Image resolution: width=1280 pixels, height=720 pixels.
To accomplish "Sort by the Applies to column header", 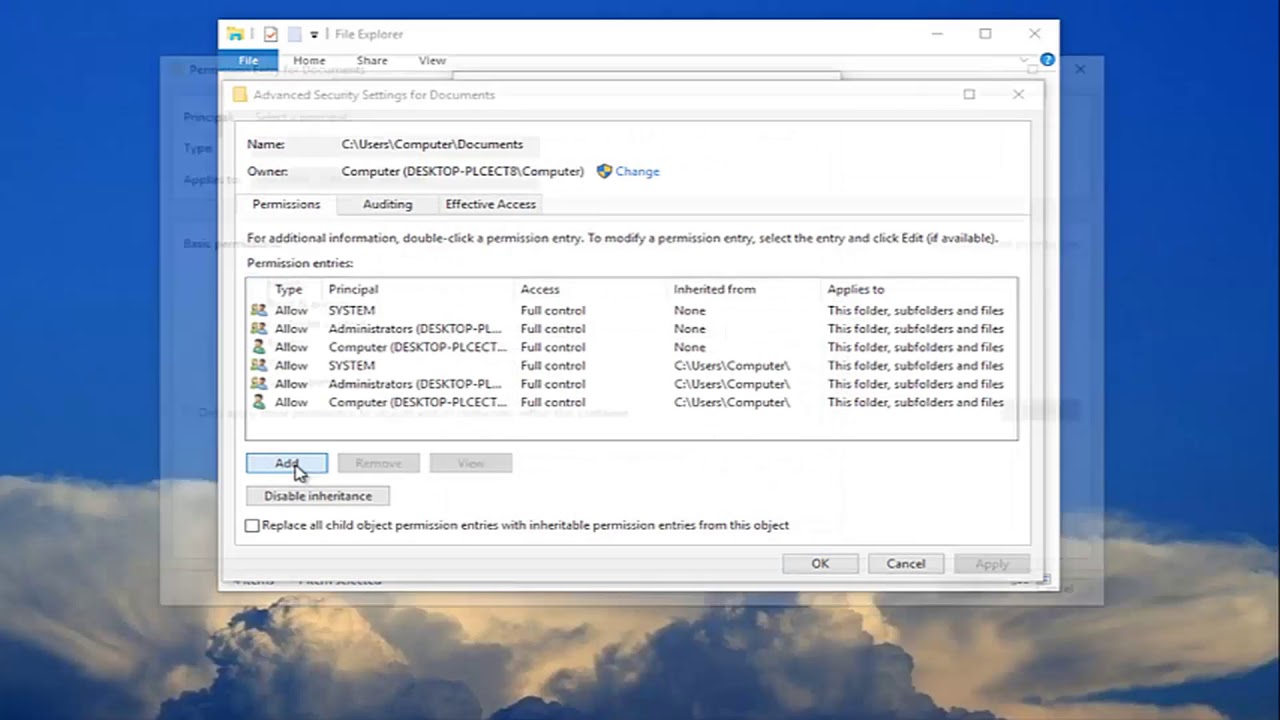I will [856, 289].
